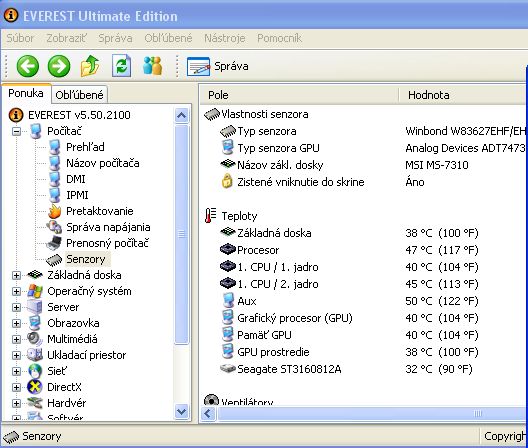Open the Obľúbené menu in menu bar
The image size is (528, 448).
point(168,38)
